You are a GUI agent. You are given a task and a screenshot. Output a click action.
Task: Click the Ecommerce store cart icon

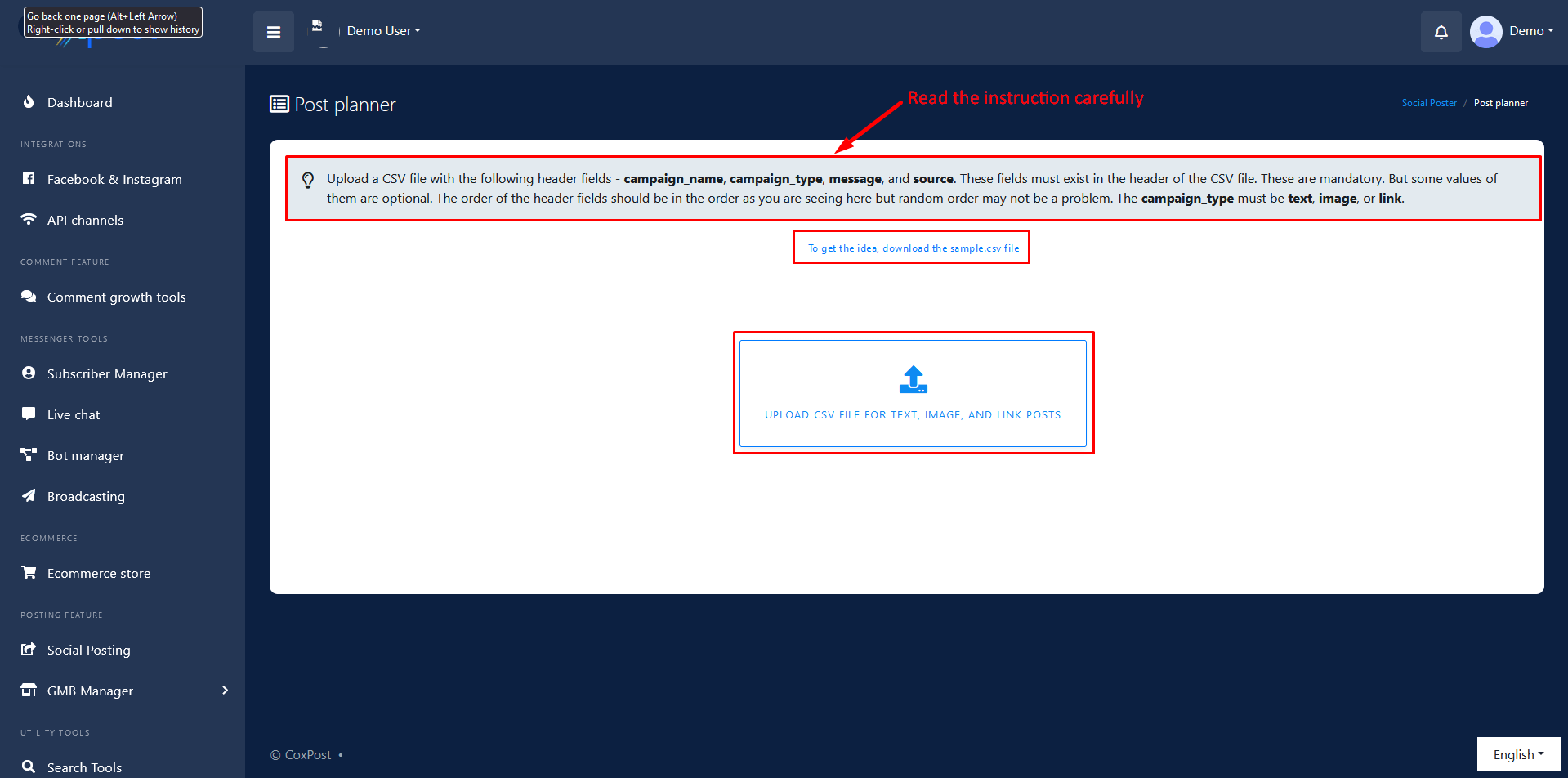click(29, 572)
